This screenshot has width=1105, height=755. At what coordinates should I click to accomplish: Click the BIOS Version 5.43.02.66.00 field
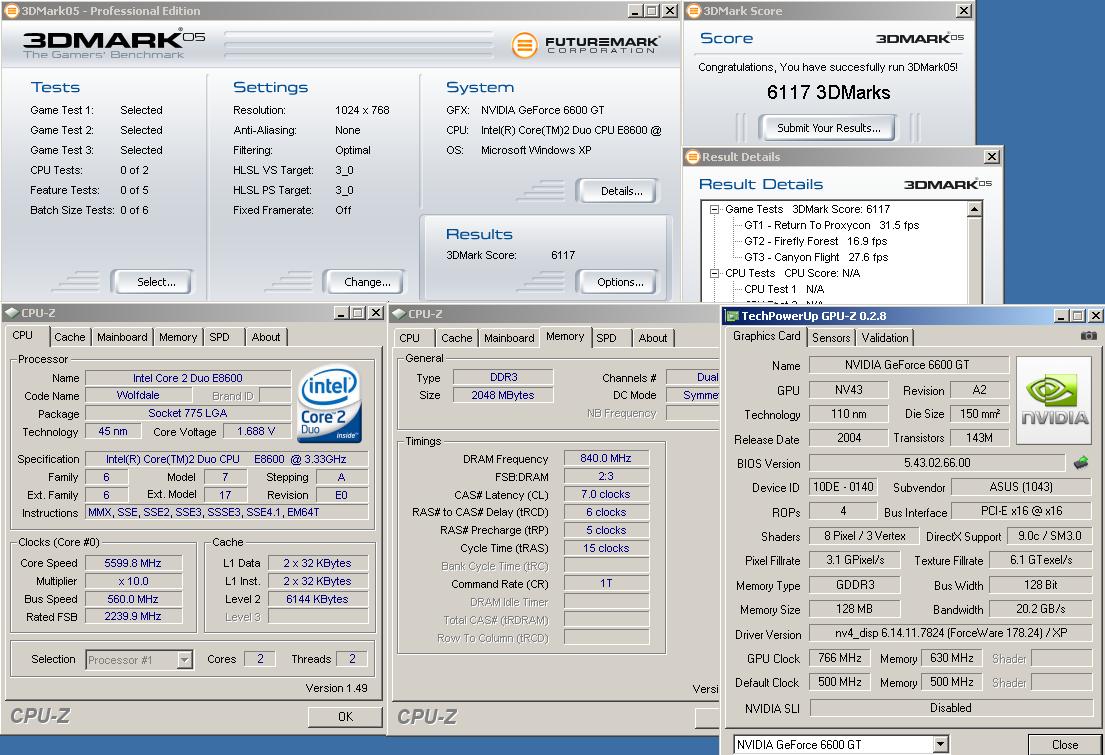tap(937, 462)
